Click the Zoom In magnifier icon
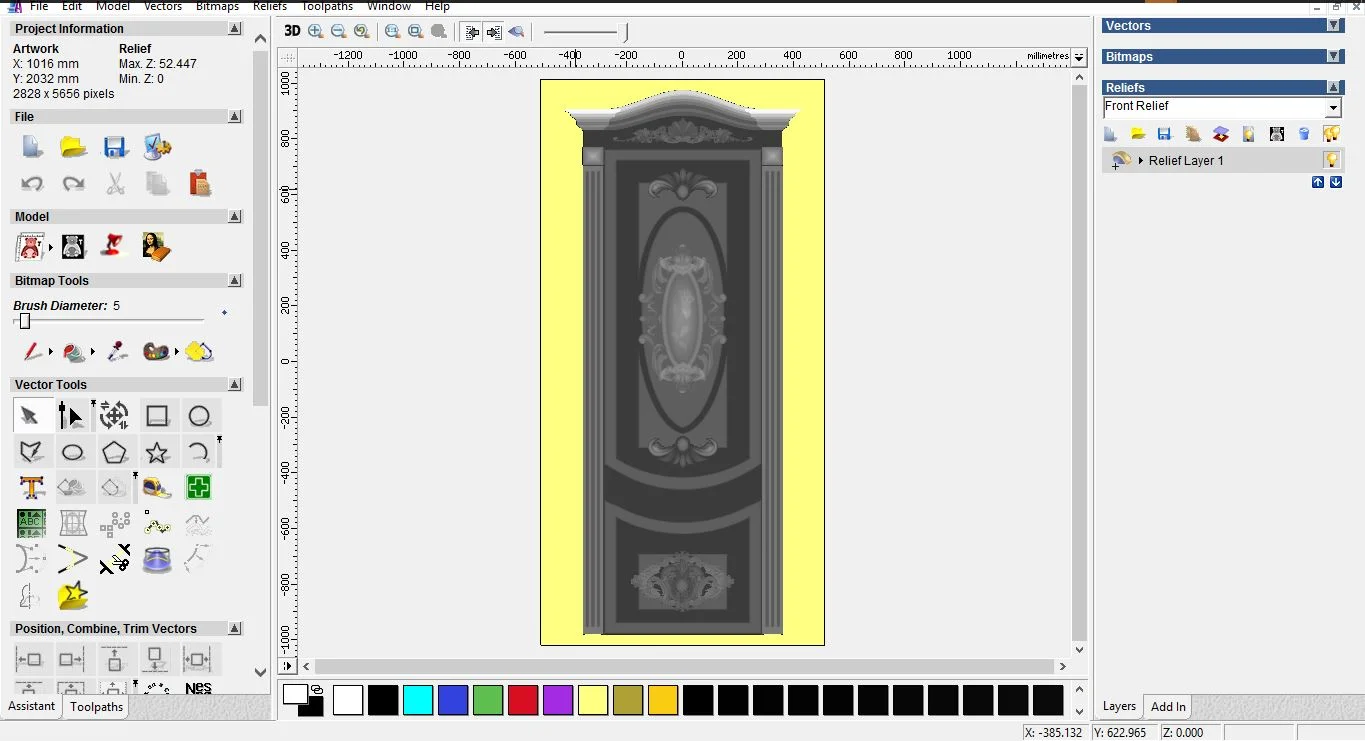This screenshot has width=1365, height=741. point(316,31)
